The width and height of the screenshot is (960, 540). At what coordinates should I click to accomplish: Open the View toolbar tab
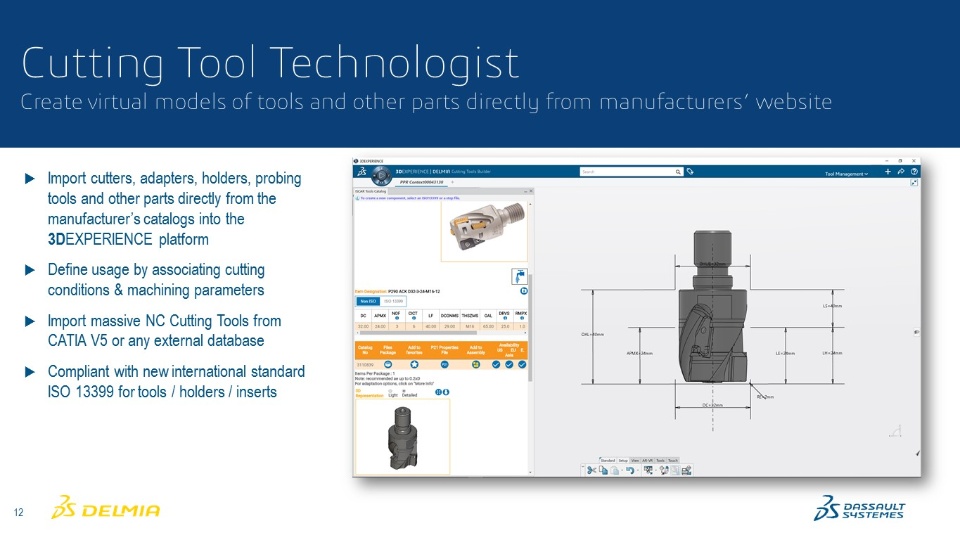point(635,460)
